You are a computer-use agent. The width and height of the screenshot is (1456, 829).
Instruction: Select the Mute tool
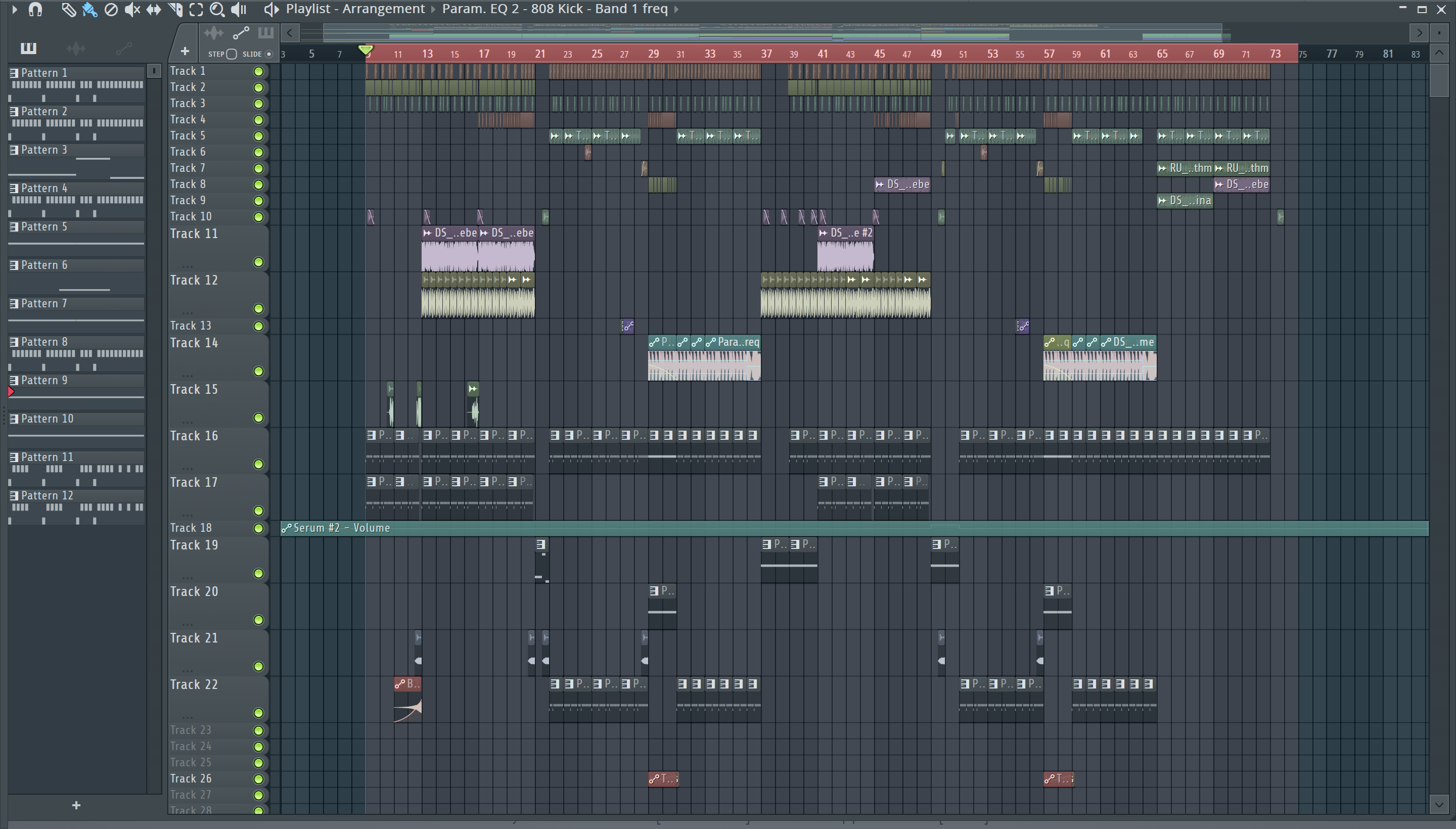132,9
